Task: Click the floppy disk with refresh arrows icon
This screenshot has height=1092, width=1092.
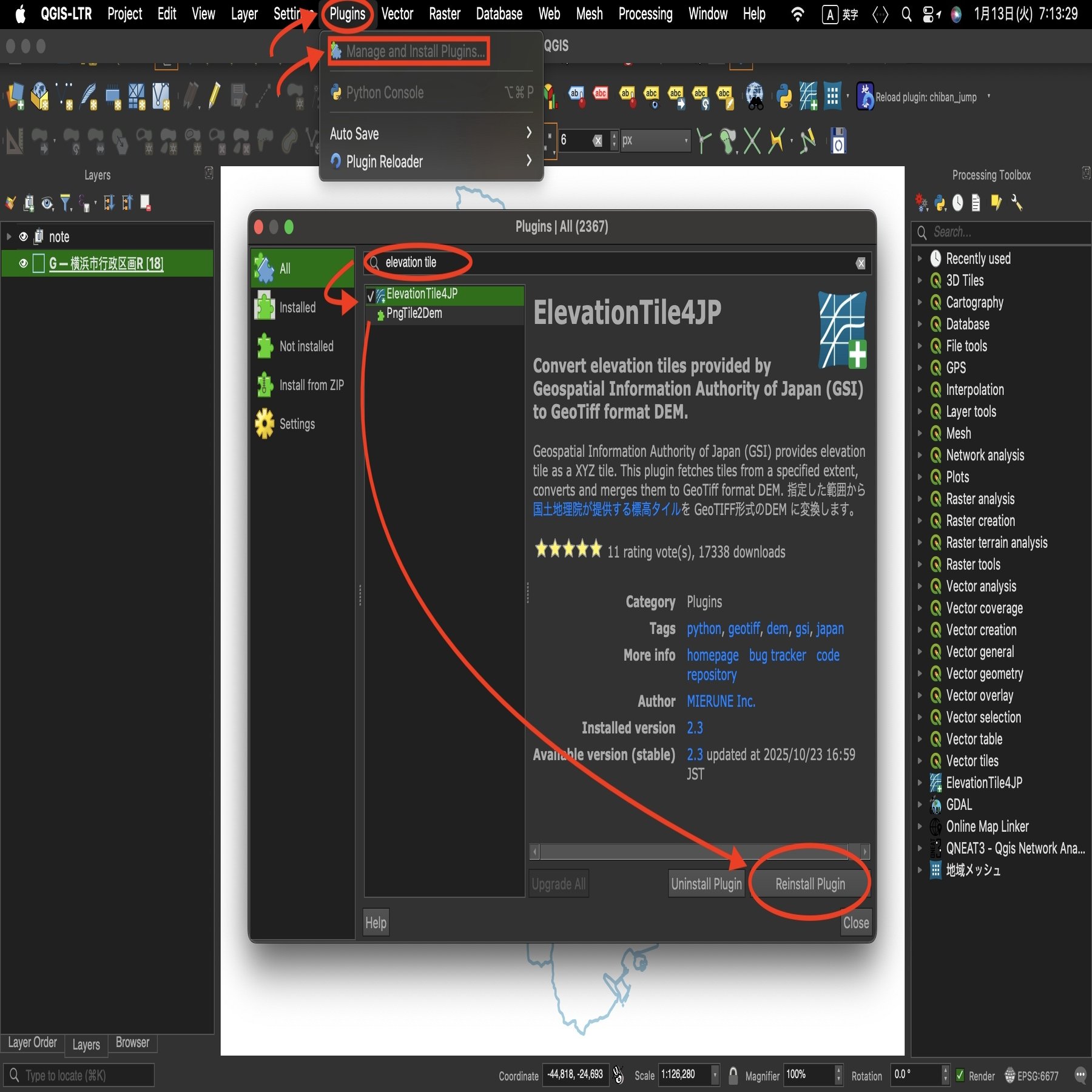Action: pos(838,141)
